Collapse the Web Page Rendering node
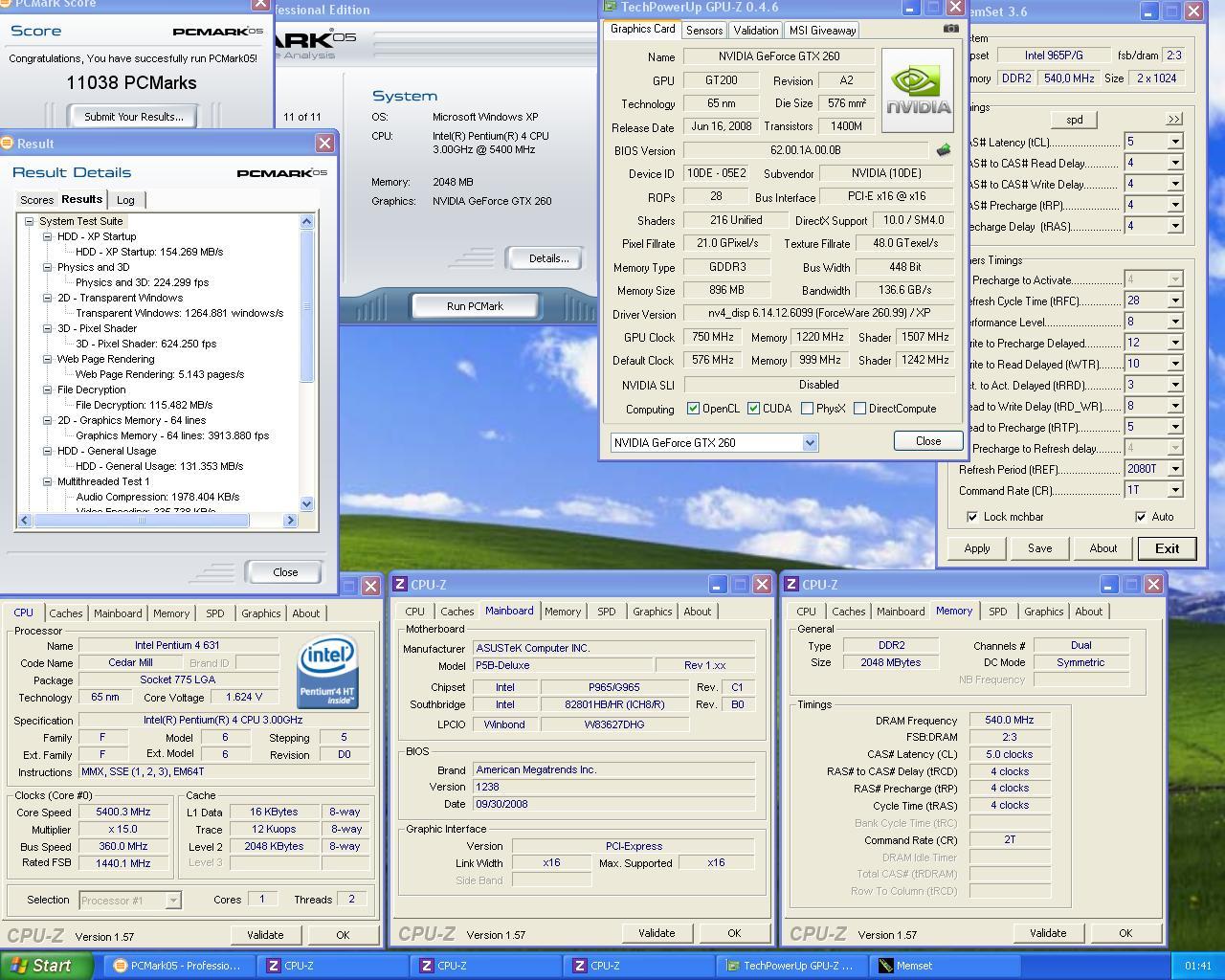Image resolution: width=1225 pixels, height=980 pixels. coord(47,359)
